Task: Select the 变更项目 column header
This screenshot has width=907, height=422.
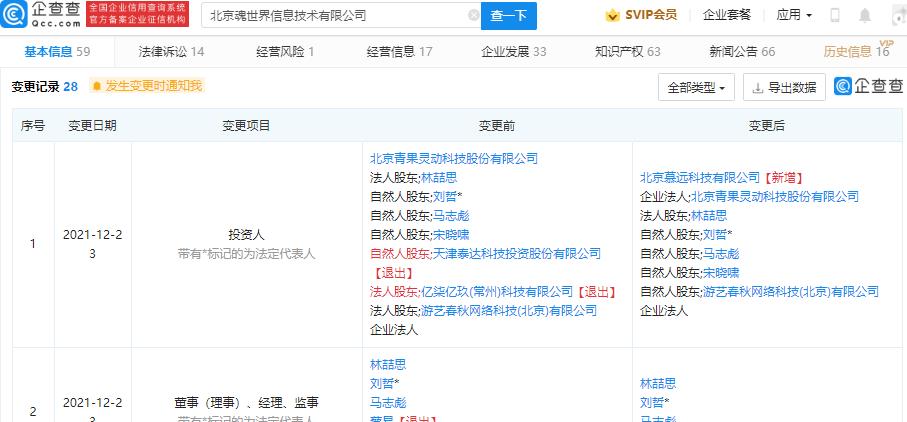Action: 246,125
